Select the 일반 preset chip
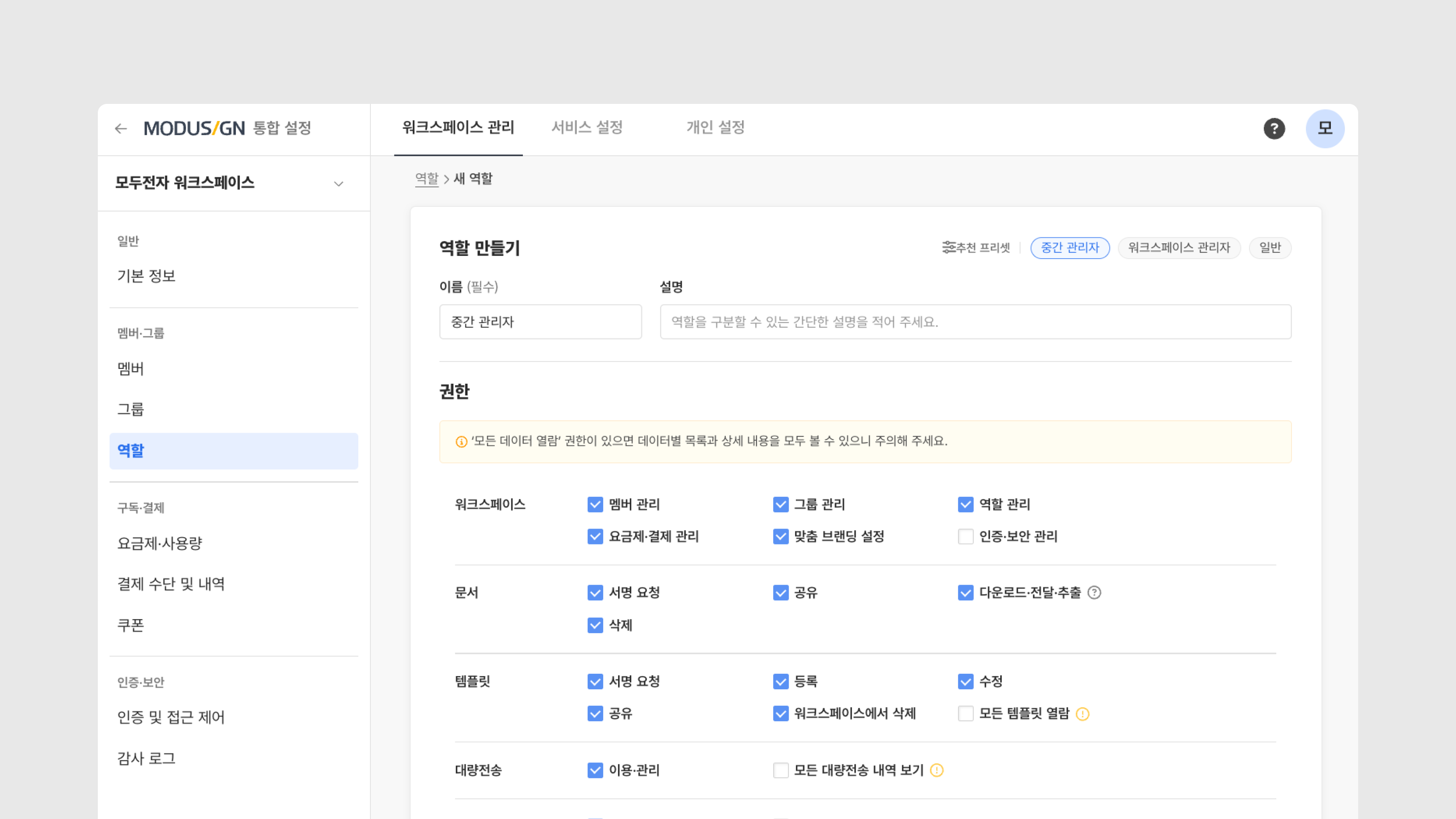 1269,248
